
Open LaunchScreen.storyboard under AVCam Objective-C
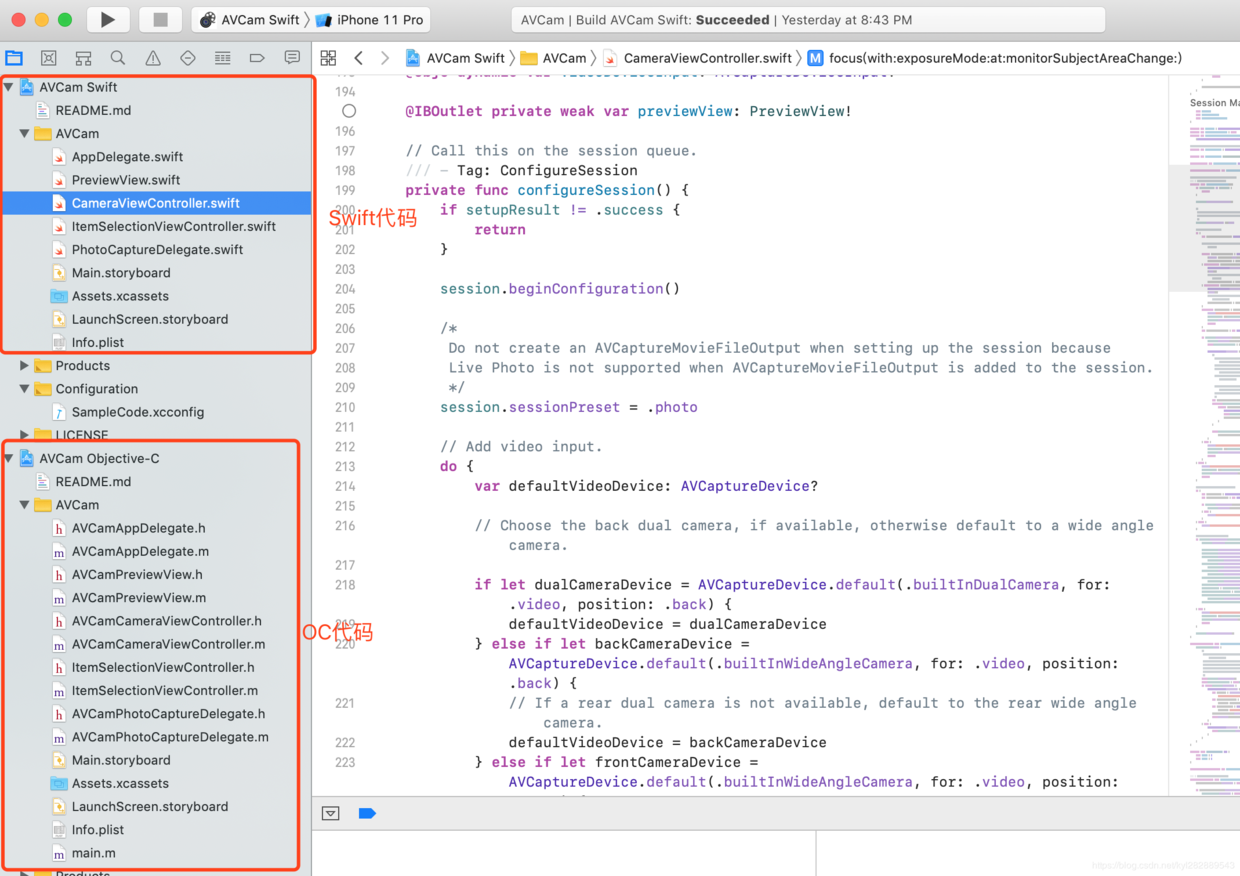150,806
